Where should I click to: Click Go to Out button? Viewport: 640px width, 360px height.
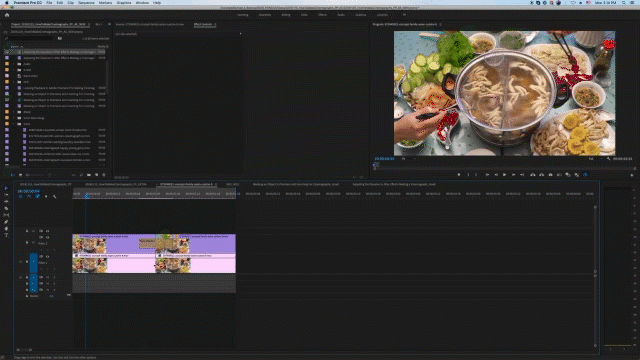pos(522,175)
